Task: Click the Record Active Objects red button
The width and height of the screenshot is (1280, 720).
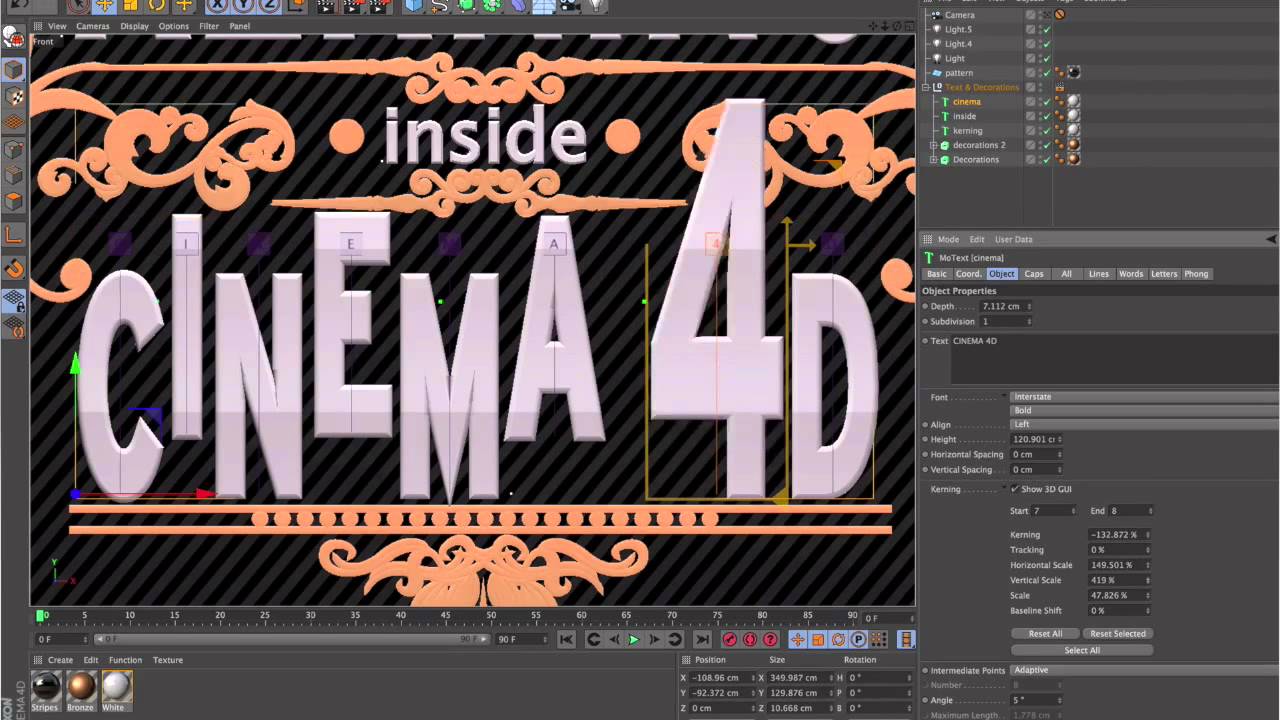Action: coord(729,640)
